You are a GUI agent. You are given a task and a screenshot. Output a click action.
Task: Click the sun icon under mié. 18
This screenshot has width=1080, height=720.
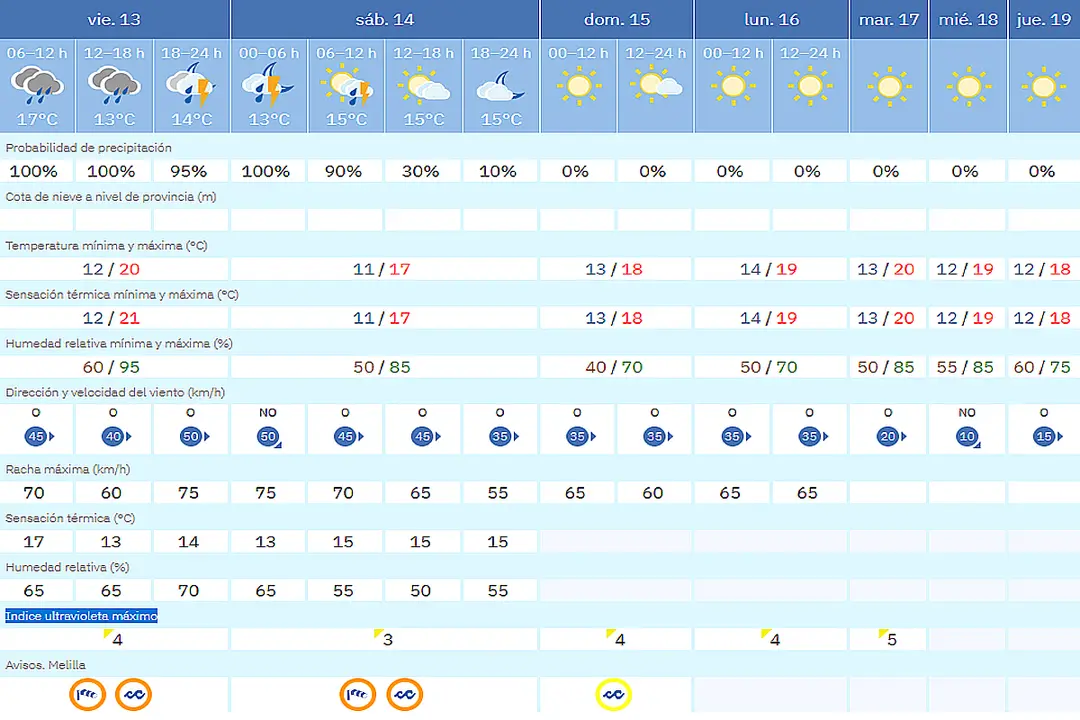click(x=968, y=87)
